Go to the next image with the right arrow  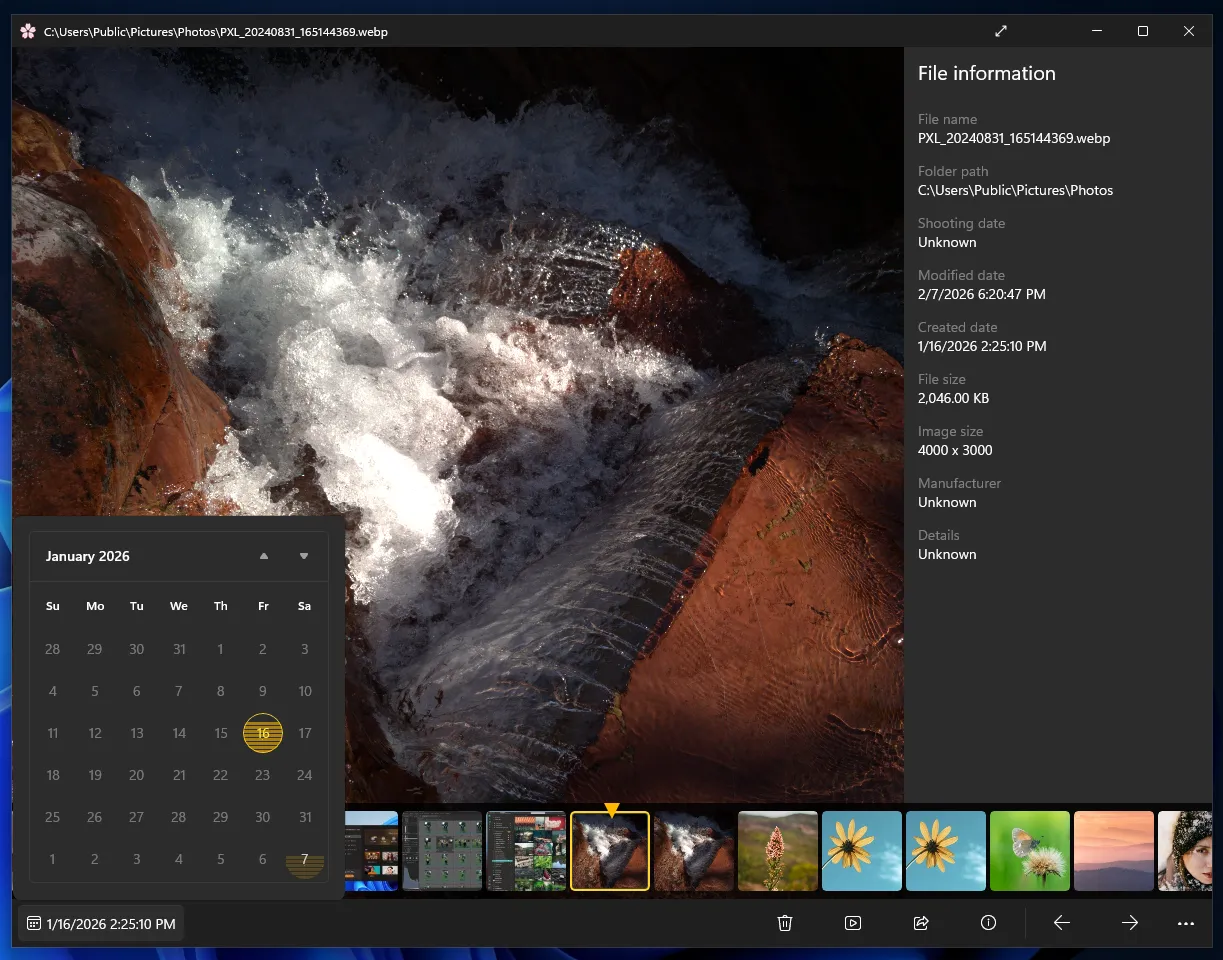pos(1129,922)
